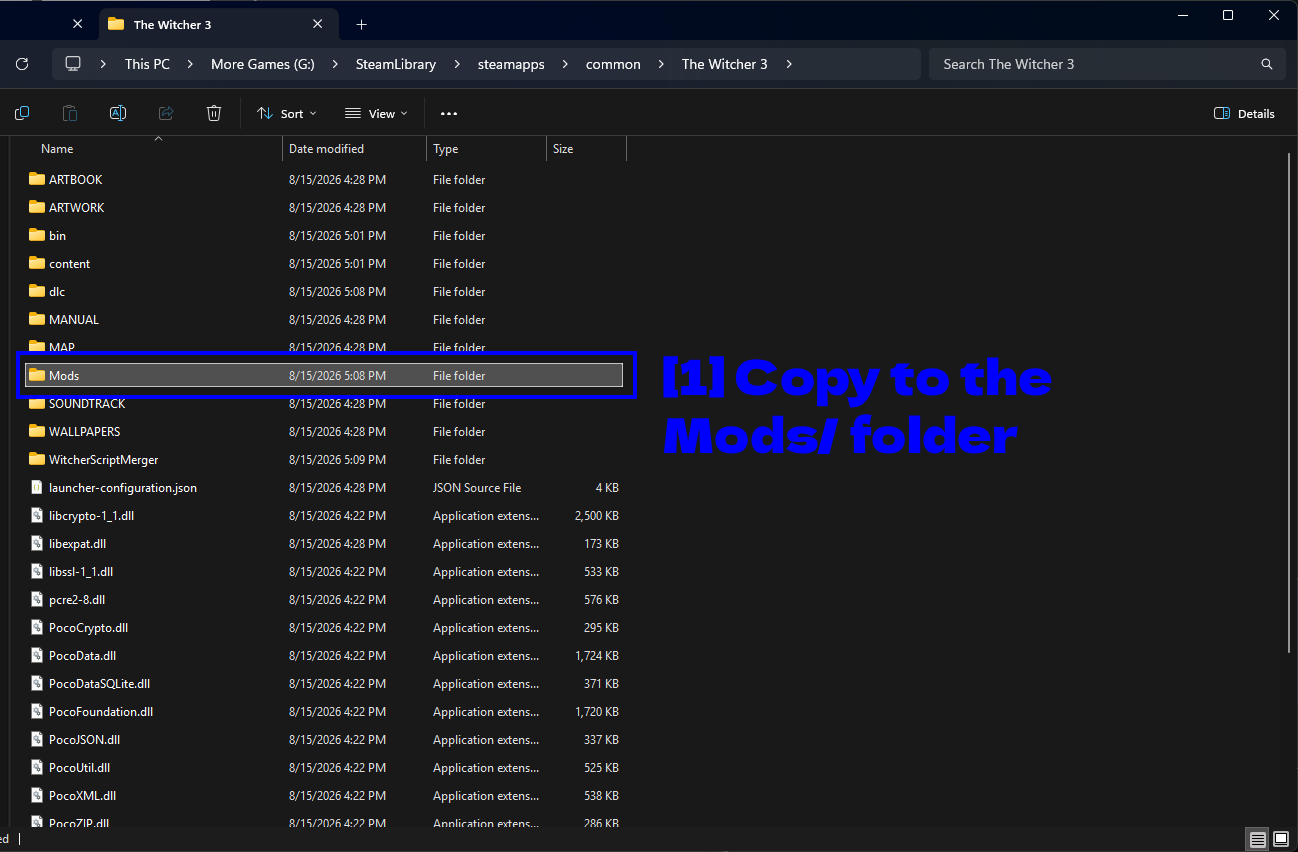This screenshot has height=852, width=1298.
Task: Open the View dropdown
Action: tap(376, 113)
